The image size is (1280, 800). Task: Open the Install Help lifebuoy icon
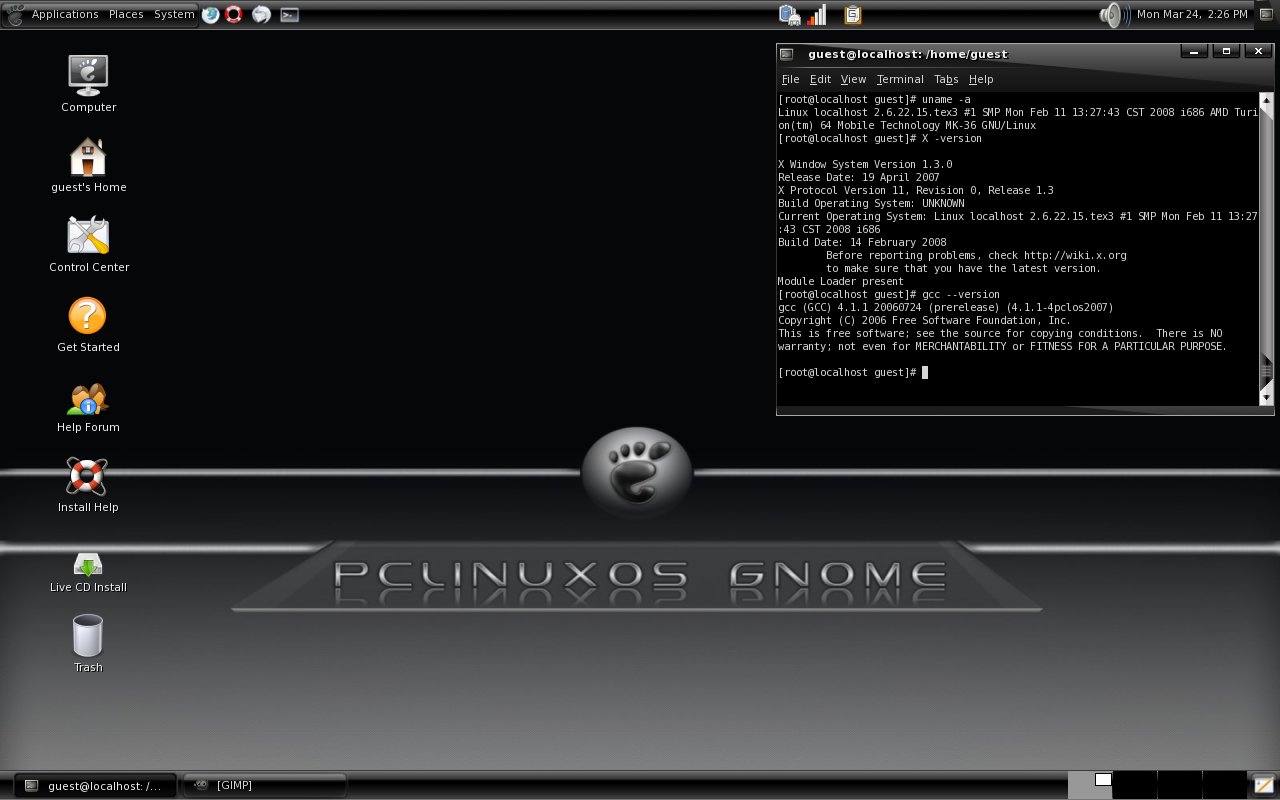tap(87, 477)
